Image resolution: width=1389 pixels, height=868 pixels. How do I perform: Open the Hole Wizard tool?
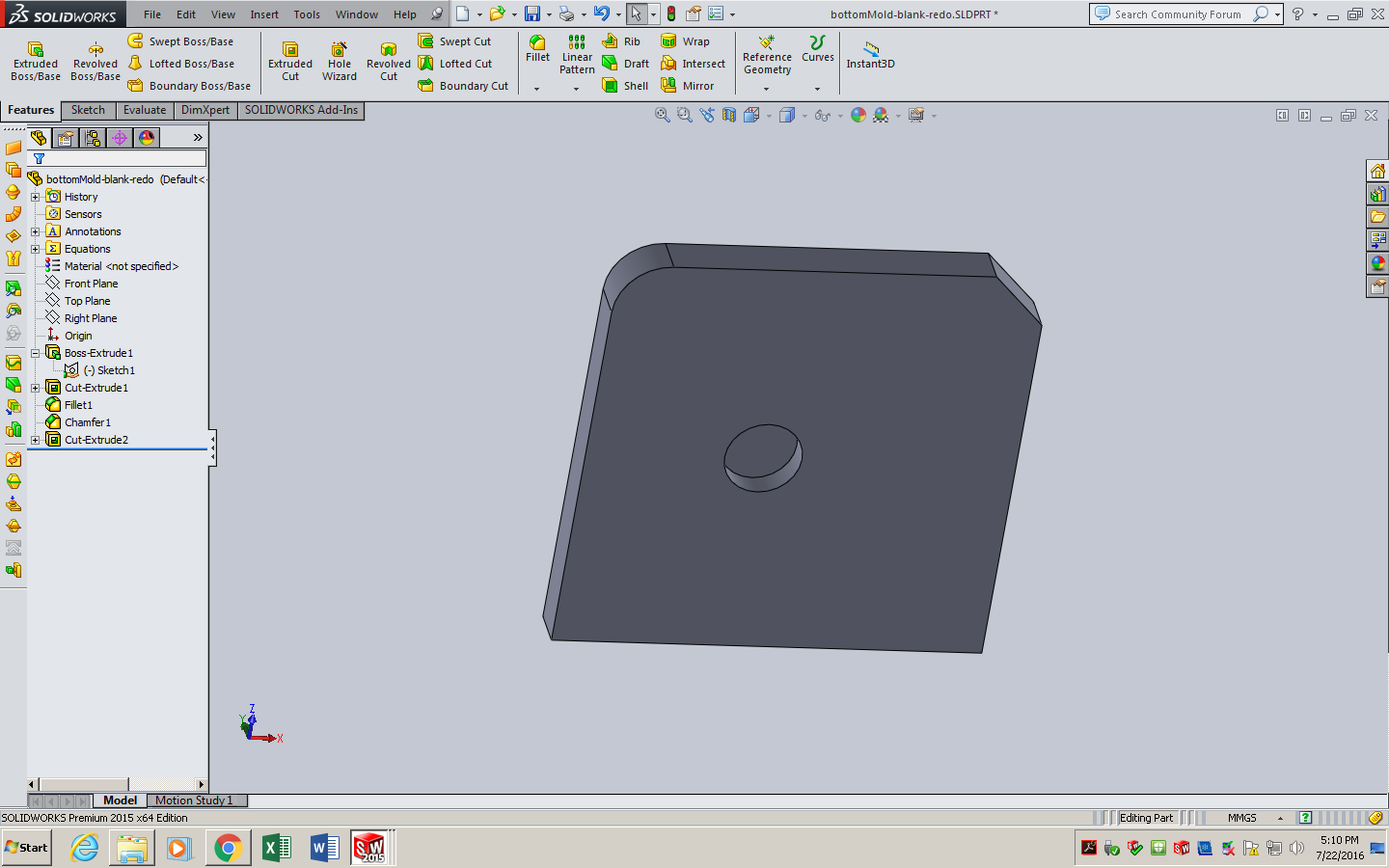(339, 58)
